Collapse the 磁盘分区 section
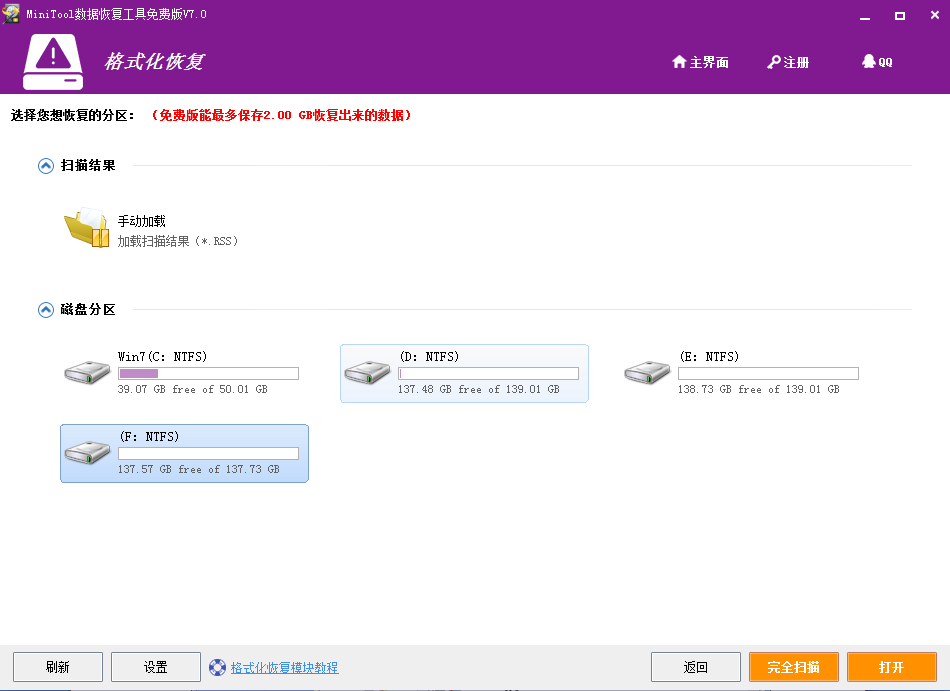This screenshot has height=691, width=950. click(x=45, y=310)
